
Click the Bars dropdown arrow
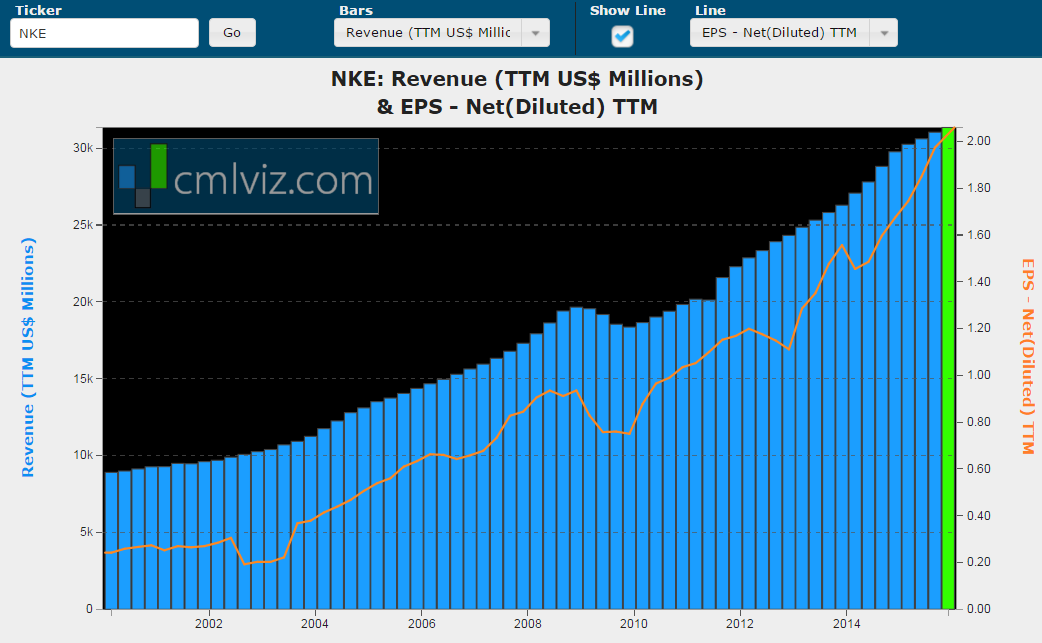pyautogui.click(x=536, y=33)
